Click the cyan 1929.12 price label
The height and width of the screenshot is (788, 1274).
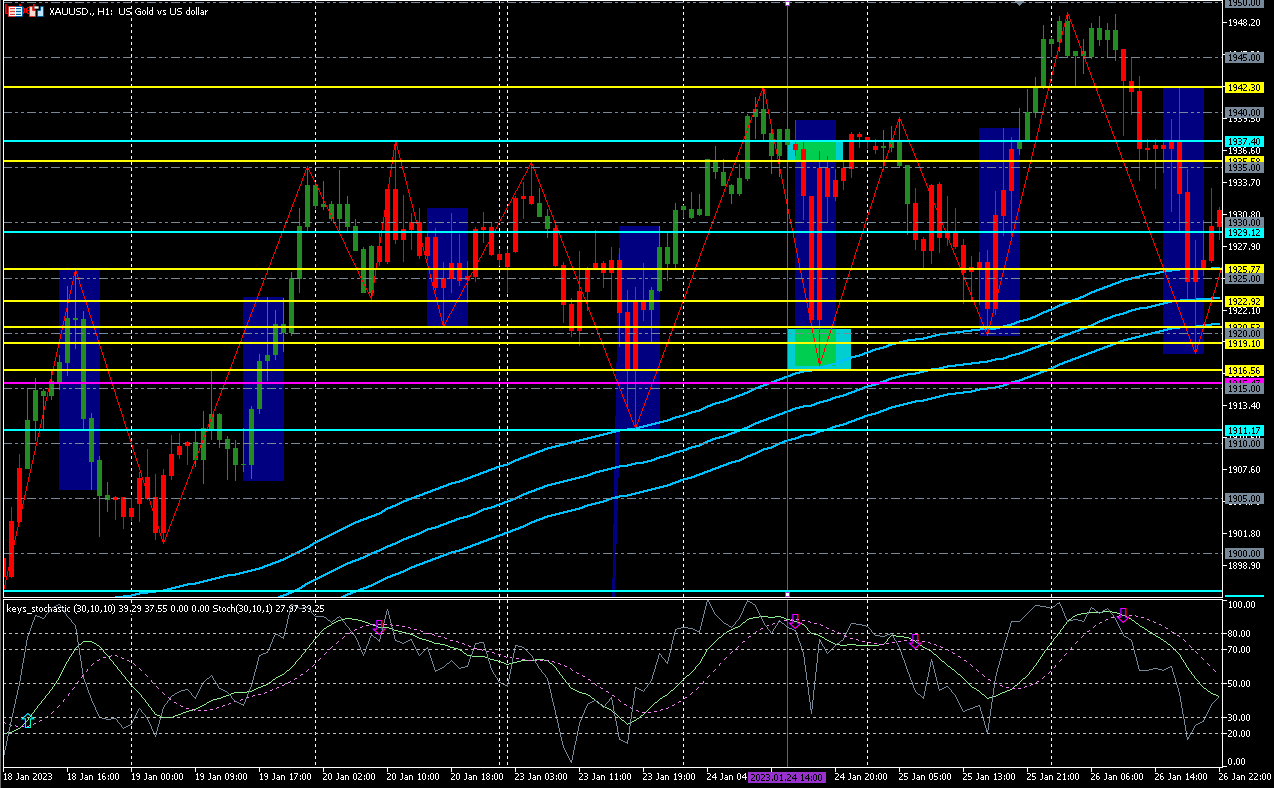pyautogui.click(x=1243, y=232)
